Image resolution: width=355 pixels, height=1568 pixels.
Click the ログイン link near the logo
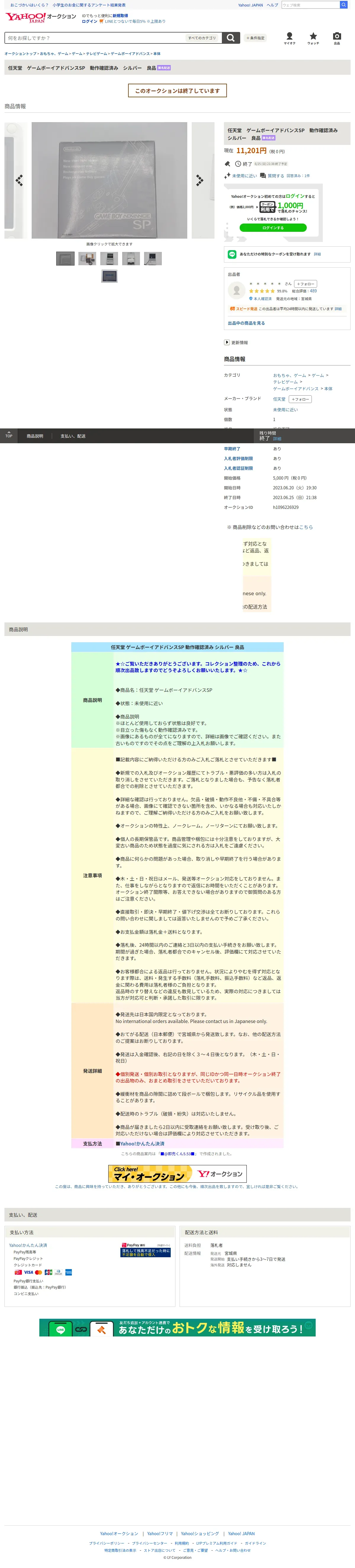[x=90, y=21]
